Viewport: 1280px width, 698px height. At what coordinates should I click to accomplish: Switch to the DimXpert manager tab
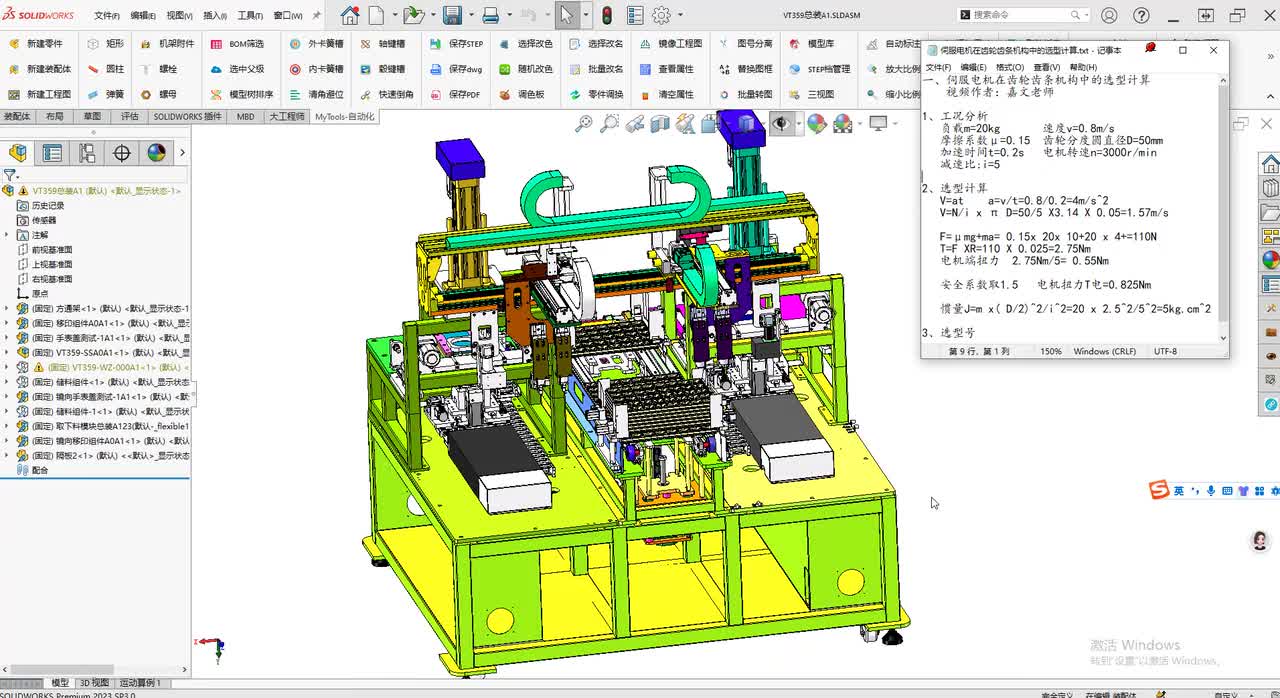122,153
